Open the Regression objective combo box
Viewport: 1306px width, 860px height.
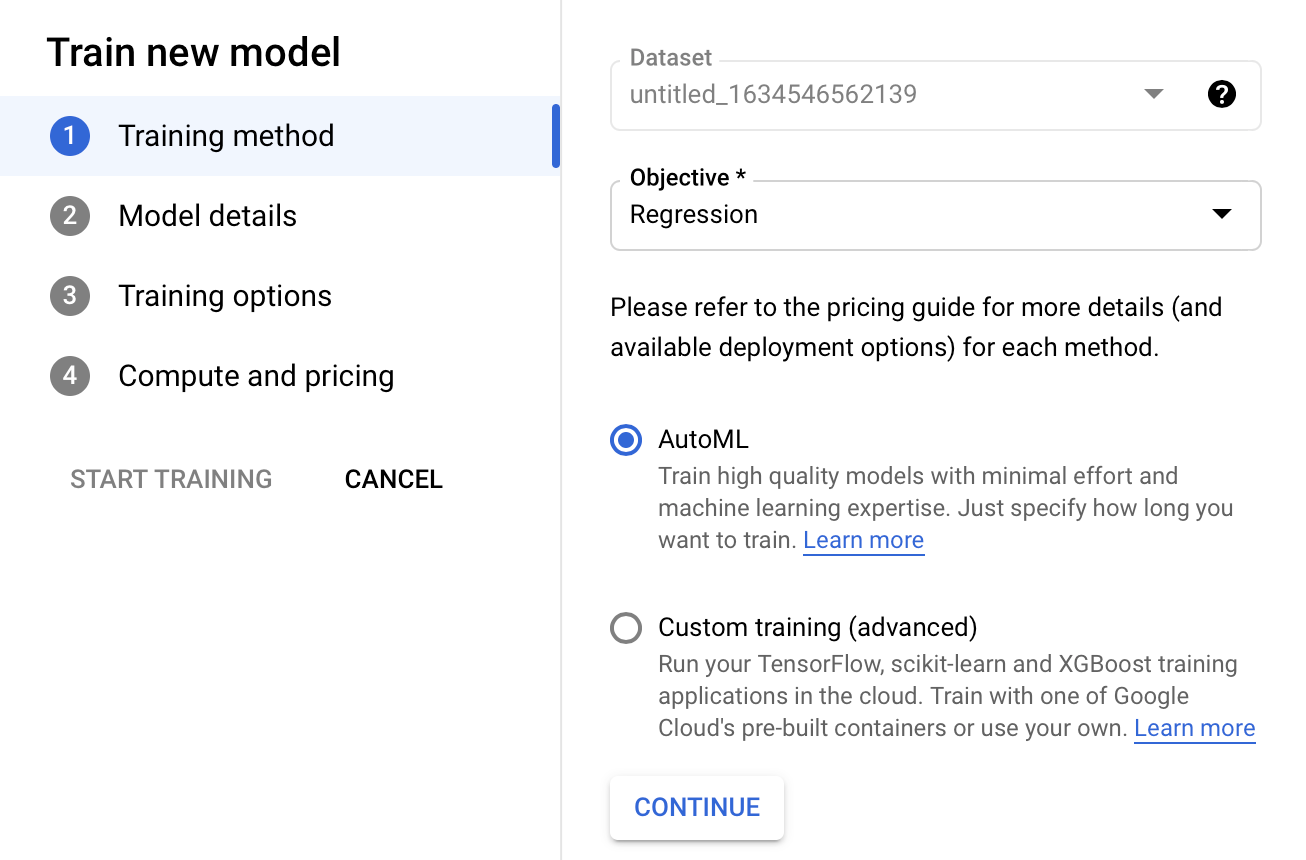(x=900, y=215)
